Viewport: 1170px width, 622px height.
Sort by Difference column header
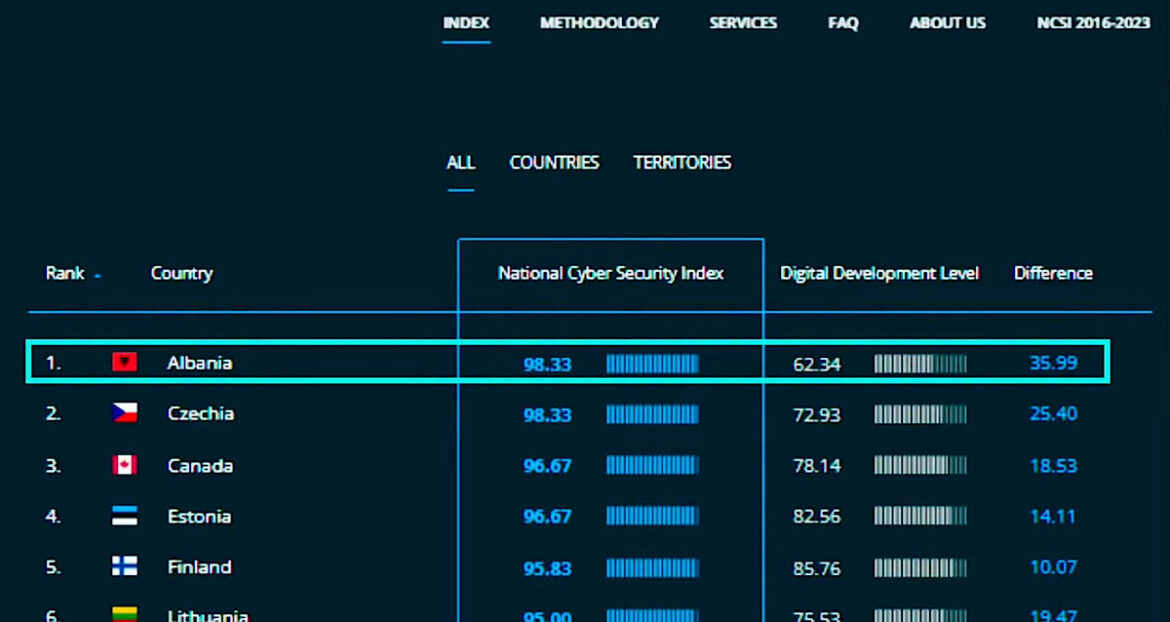point(1053,274)
